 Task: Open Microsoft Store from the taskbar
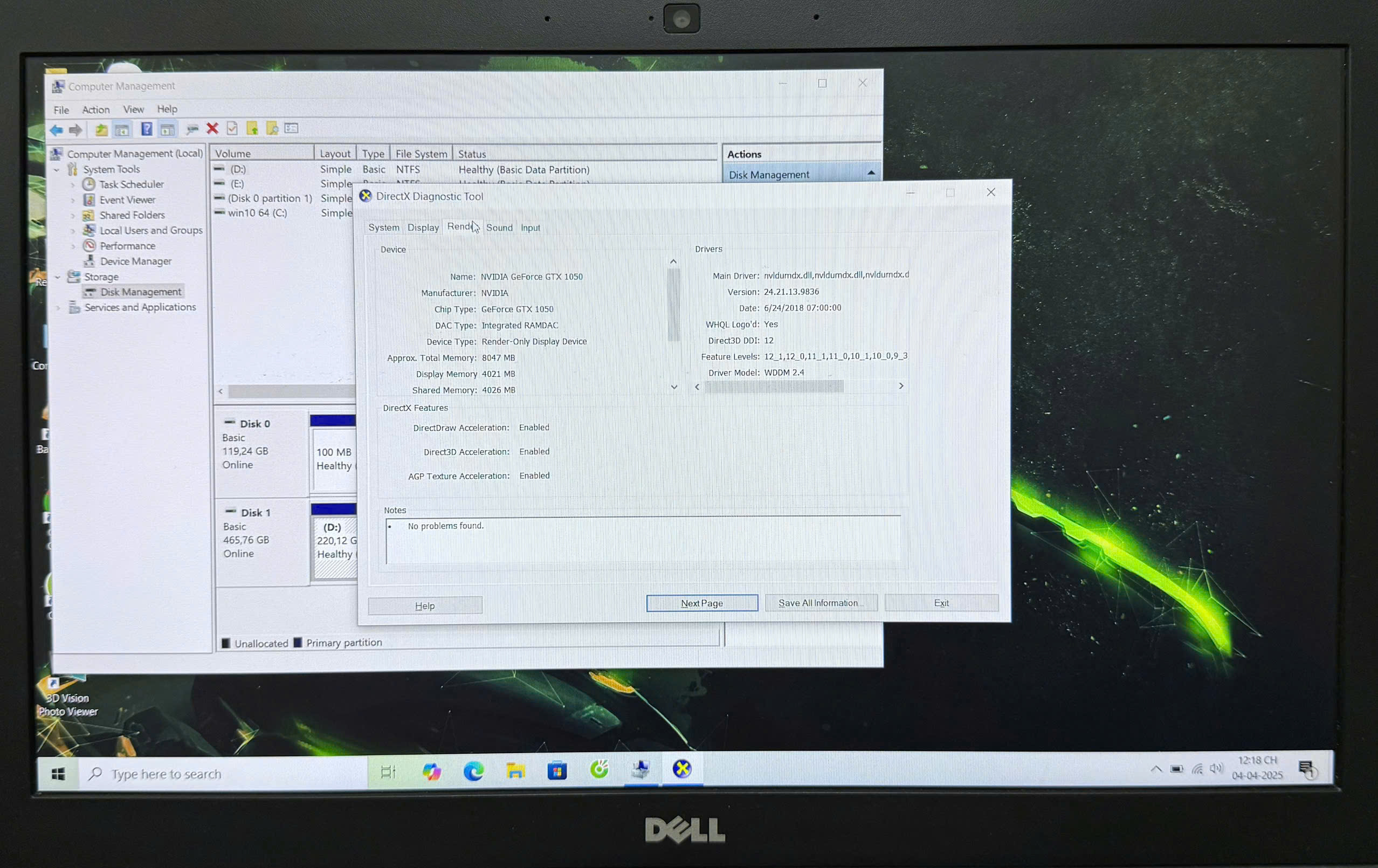pos(557,771)
